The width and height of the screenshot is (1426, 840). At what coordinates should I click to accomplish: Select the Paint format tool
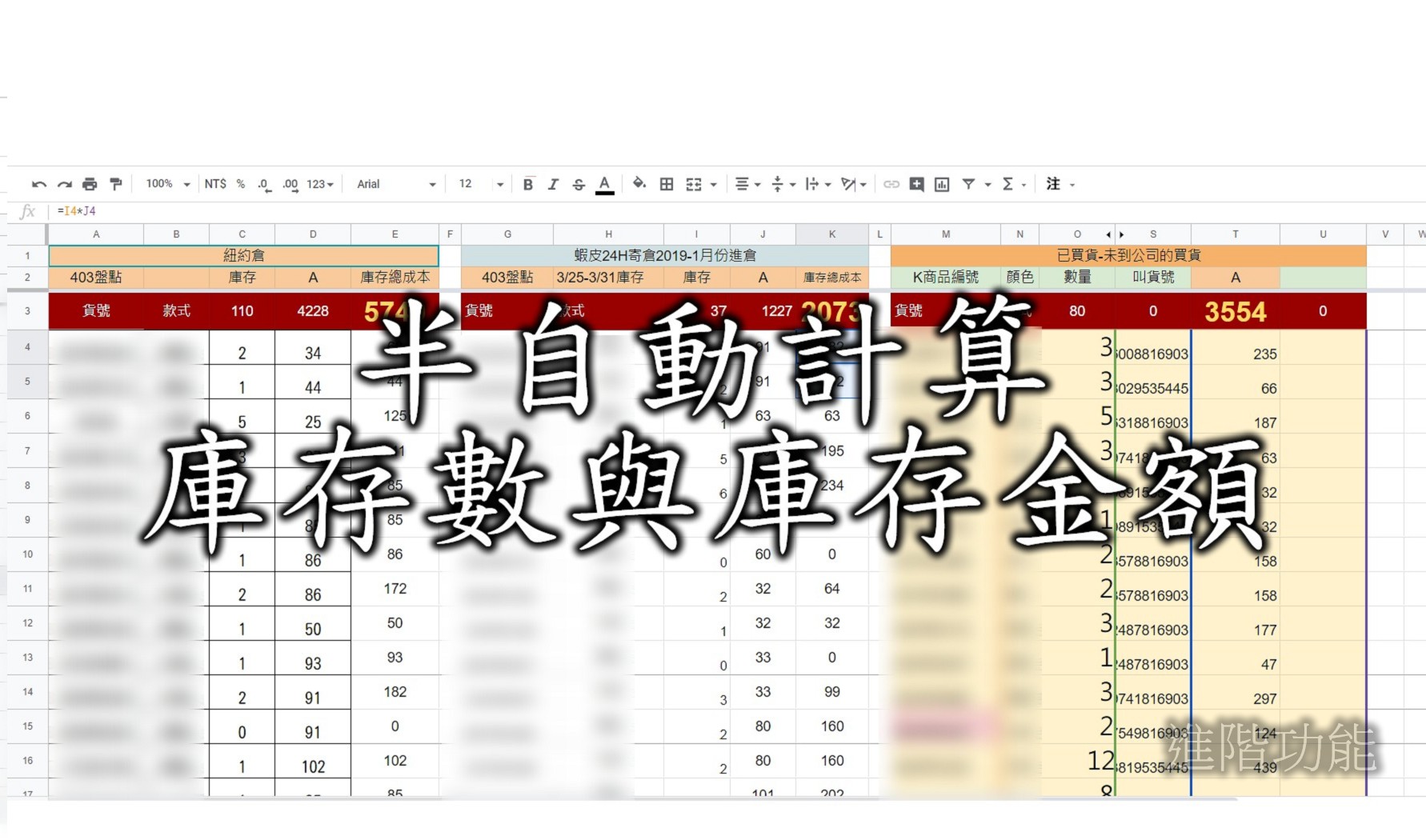[117, 184]
